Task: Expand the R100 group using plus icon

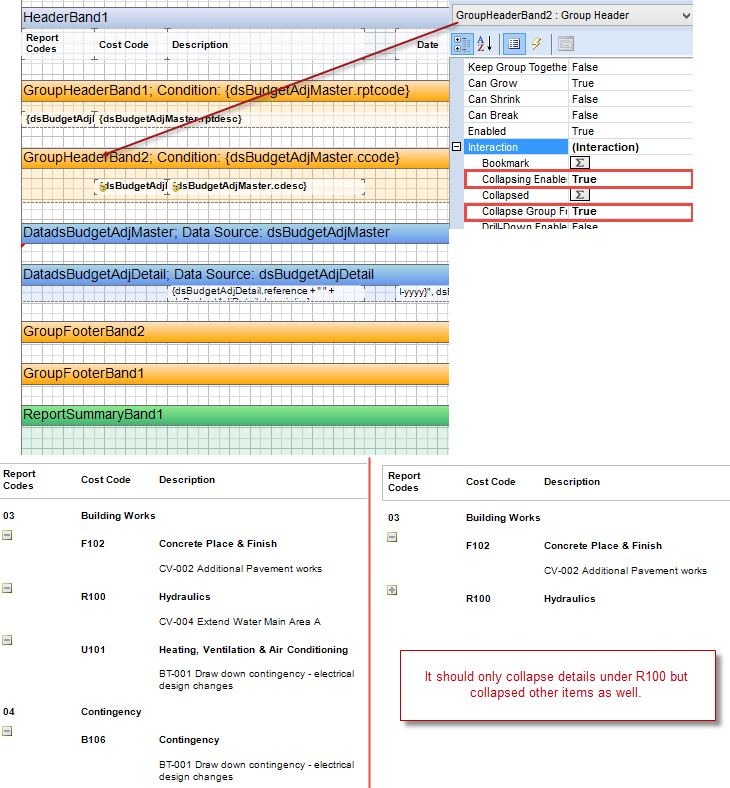Action: [392, 589]
